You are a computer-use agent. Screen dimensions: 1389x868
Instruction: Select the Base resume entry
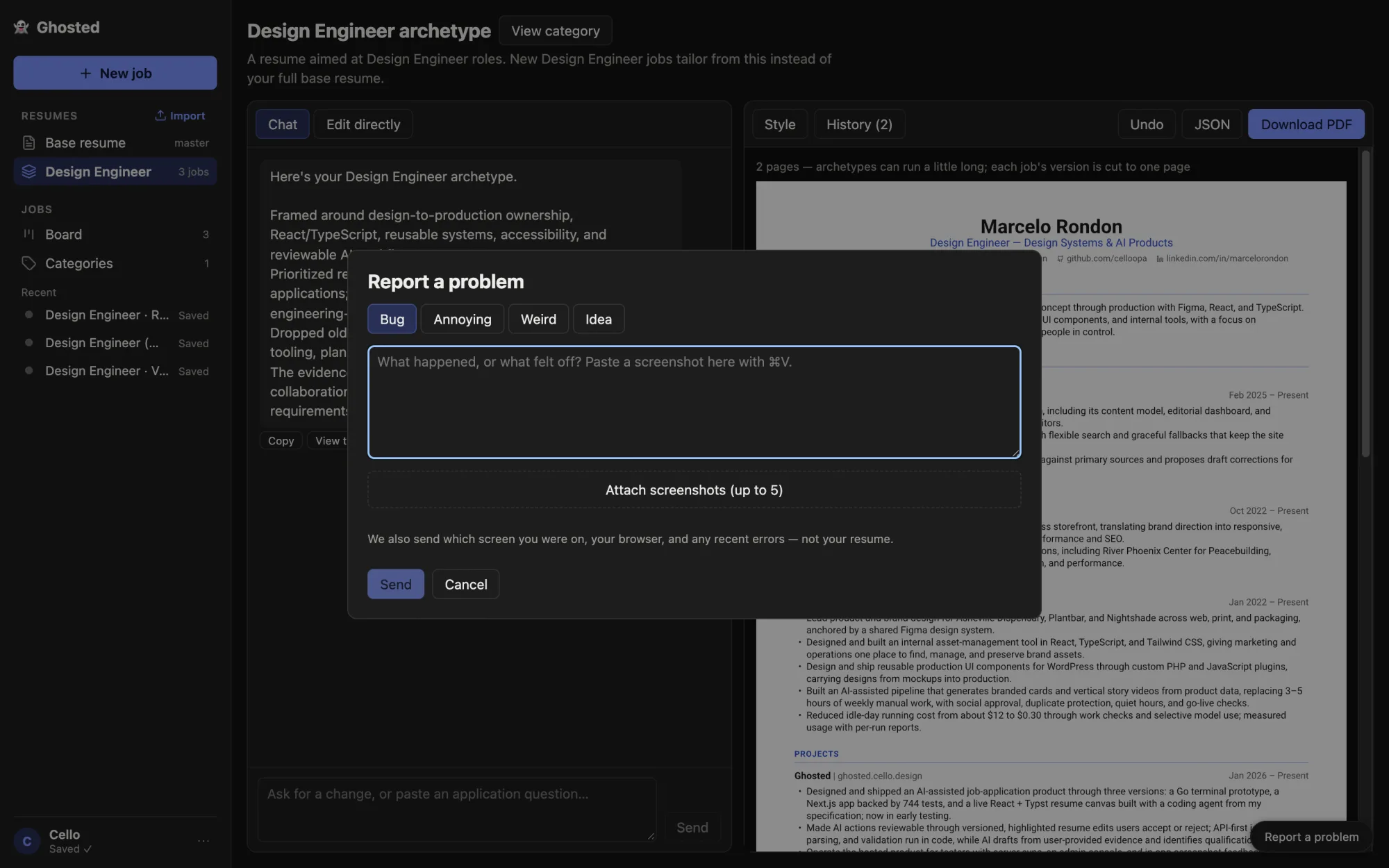point(115,143)
